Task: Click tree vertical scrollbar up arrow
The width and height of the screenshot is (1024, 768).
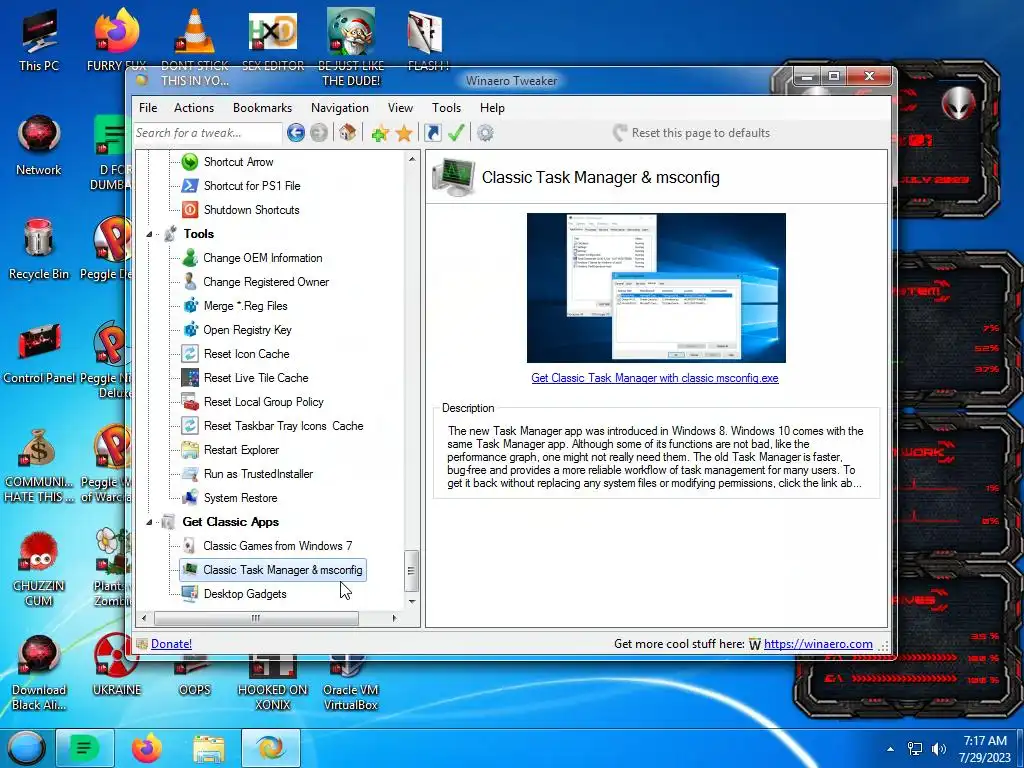Action: (x=412, y=159)
